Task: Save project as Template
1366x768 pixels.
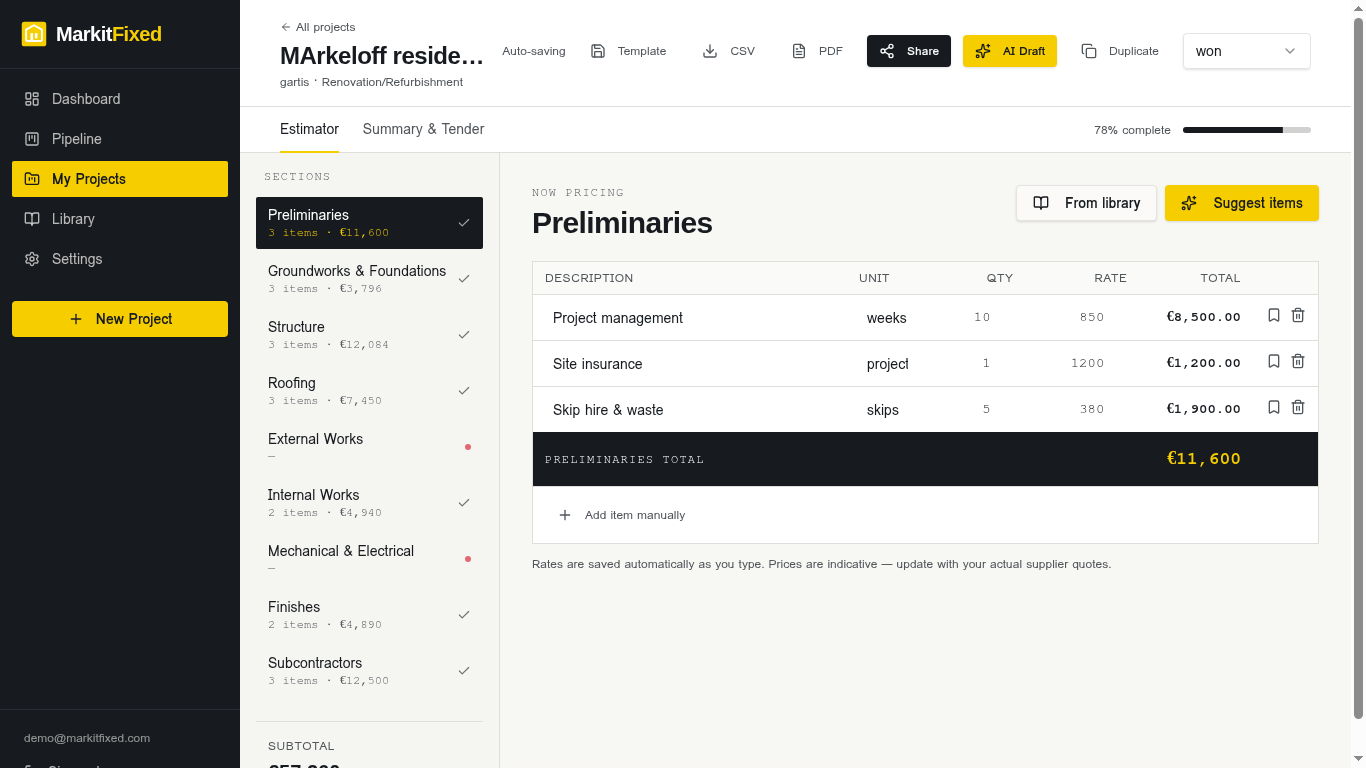Action: (x=628, y=51)
